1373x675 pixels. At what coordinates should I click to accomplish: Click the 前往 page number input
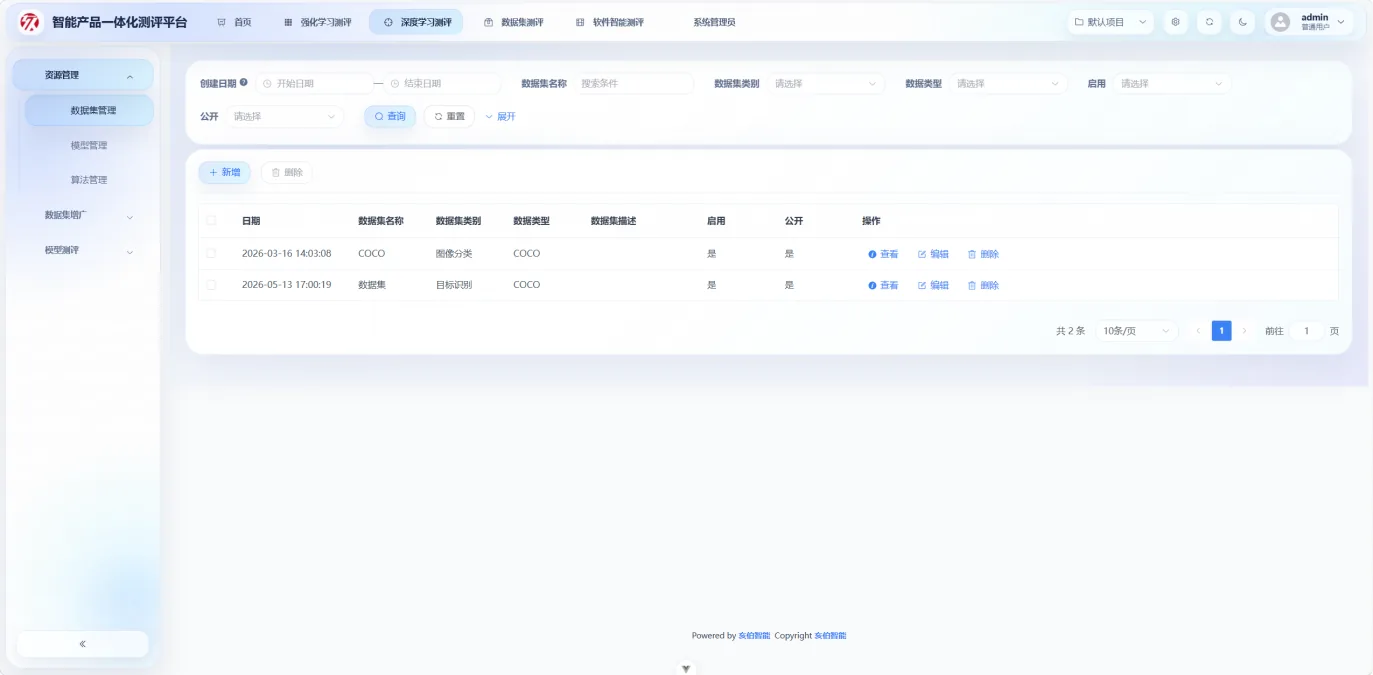pos(1306,331)
